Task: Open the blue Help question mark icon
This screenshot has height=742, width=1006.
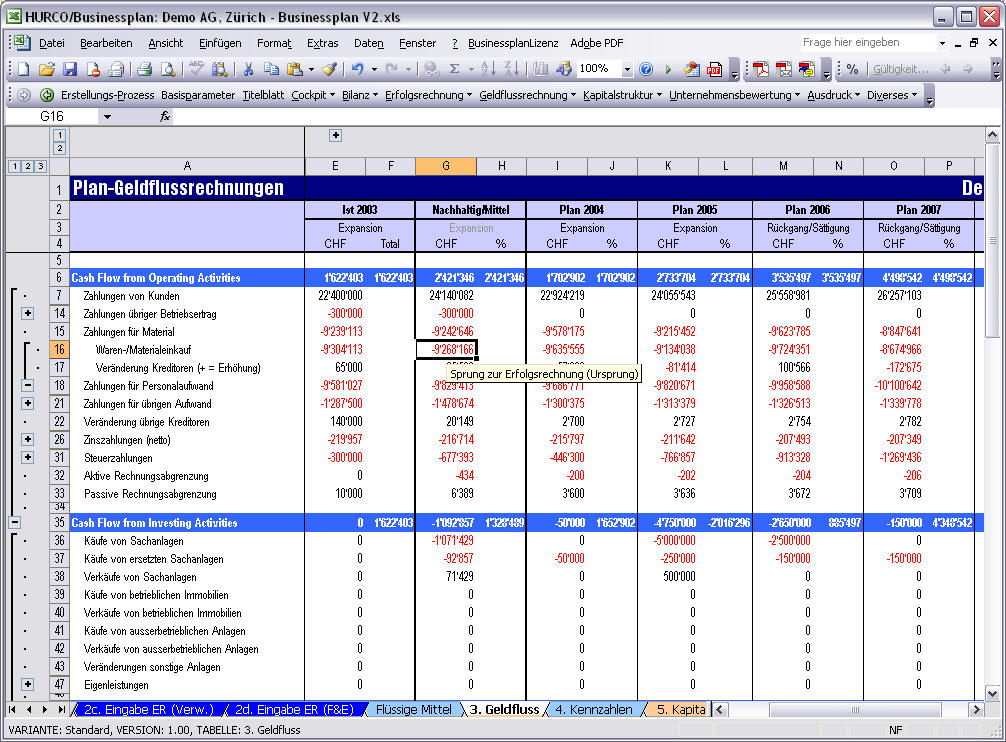Action: tap(646, 69)
